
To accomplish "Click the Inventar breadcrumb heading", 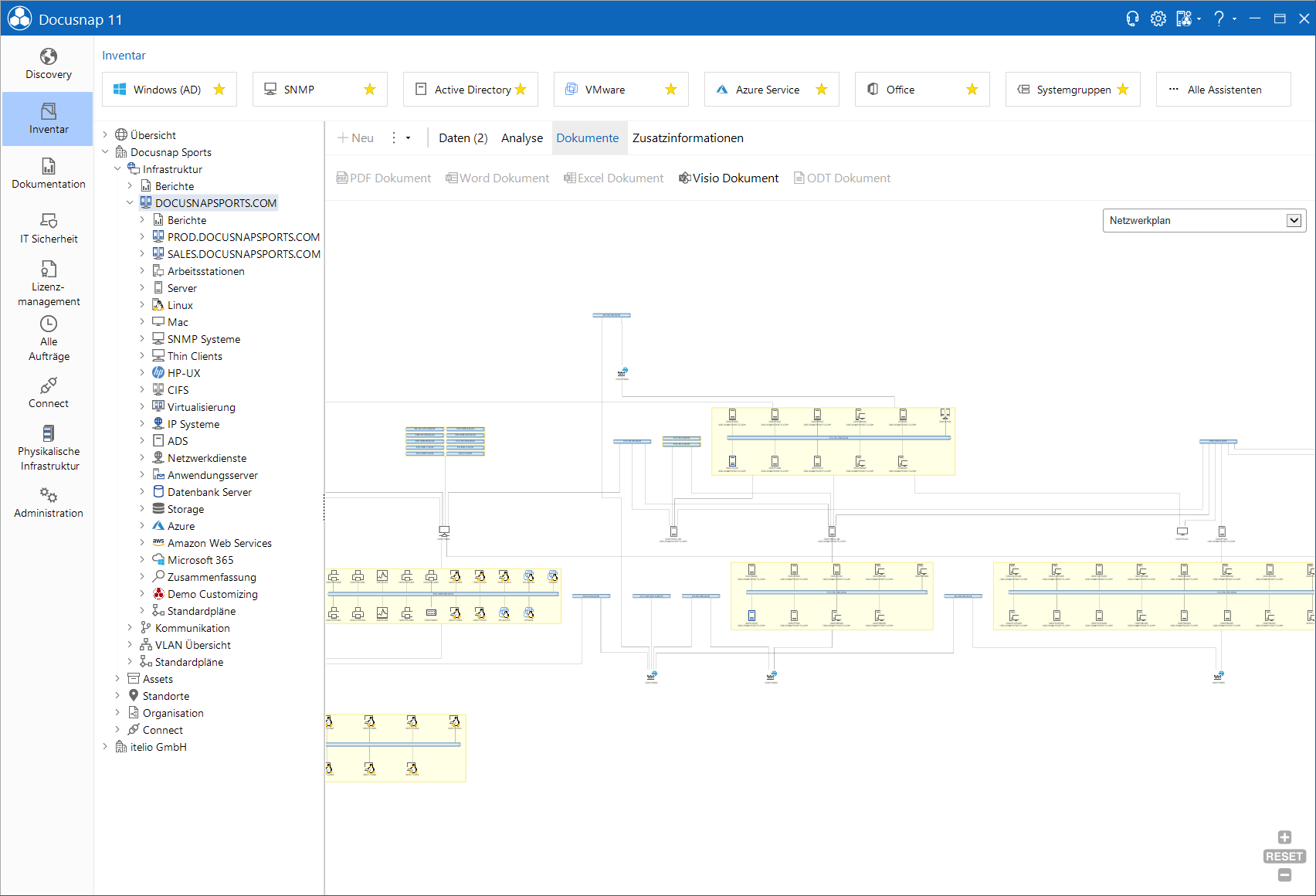I will pyautogui.click(x=124, y=56).
